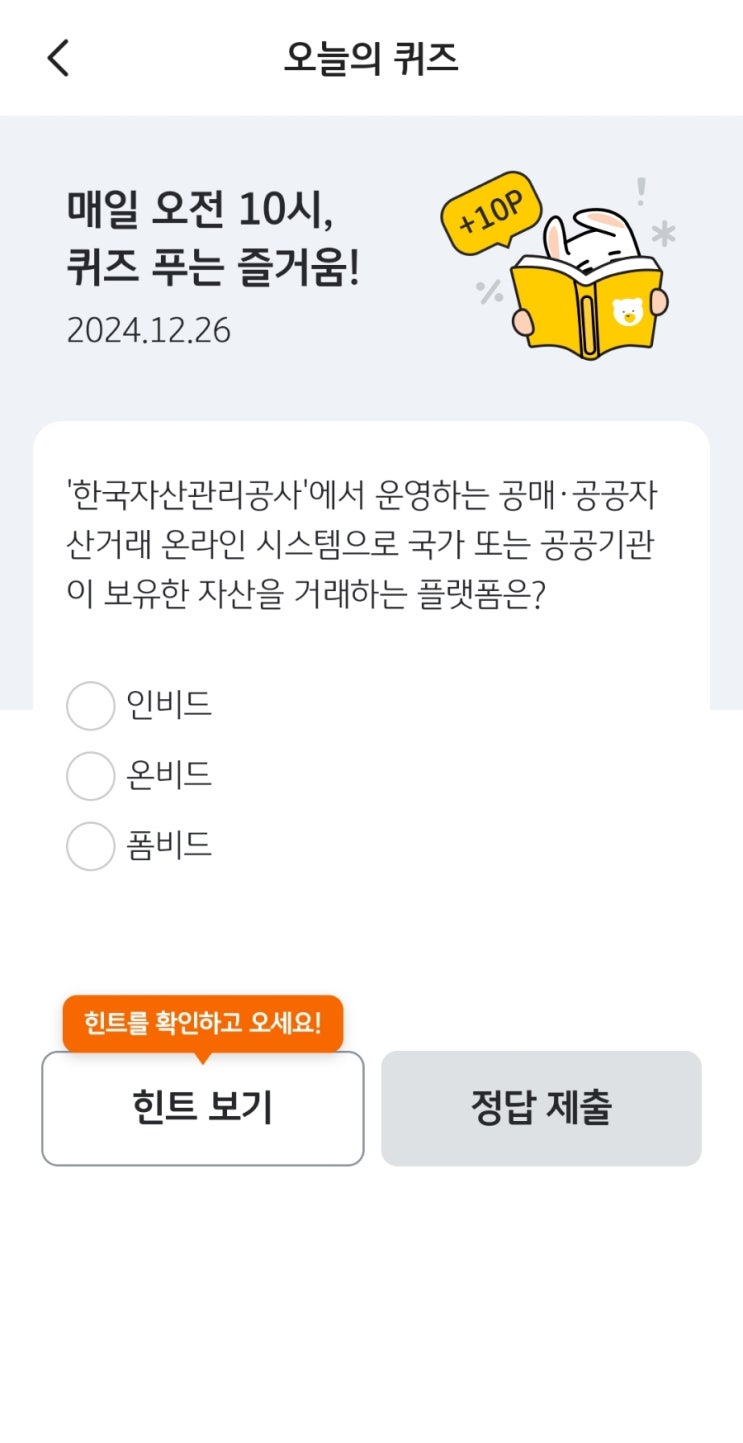Select the 인비드 radio button
743x1443 pixels.
click(x=91, y=706)
